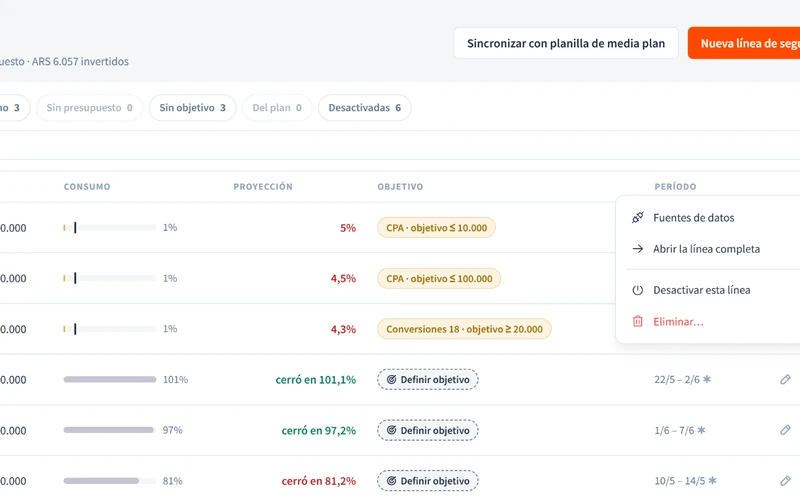Image resolution: width=800 pixels, height=500 pixels.
Task: Click Definir objetivo in the 81,2% row
Action: [428, 481]
